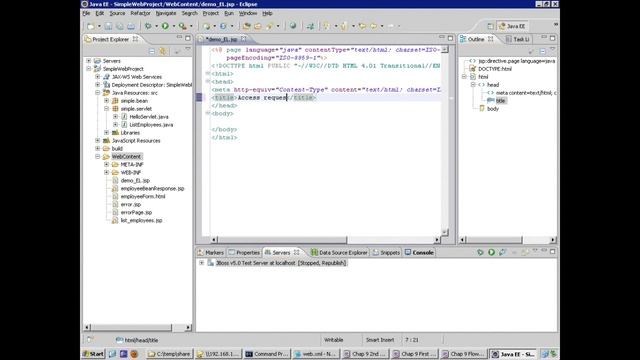Viewport: 640px width, 360px height.
Task: Click the External Tools run icon
Action: (182, 26)
